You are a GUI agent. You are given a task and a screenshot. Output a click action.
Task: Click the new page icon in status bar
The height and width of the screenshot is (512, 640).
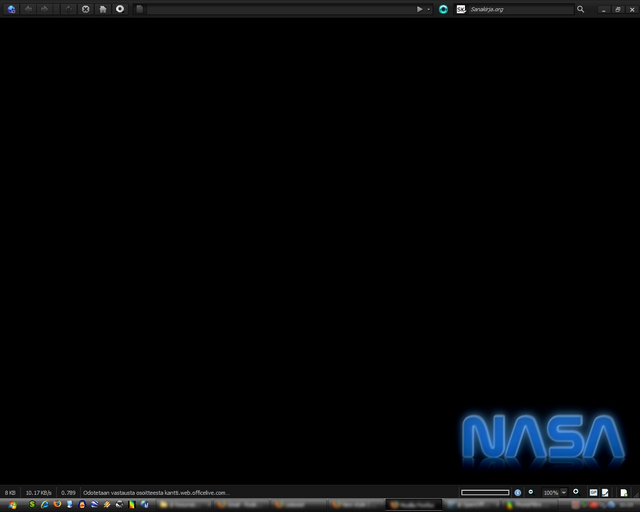pyautogui.click(x=624, y=492)
